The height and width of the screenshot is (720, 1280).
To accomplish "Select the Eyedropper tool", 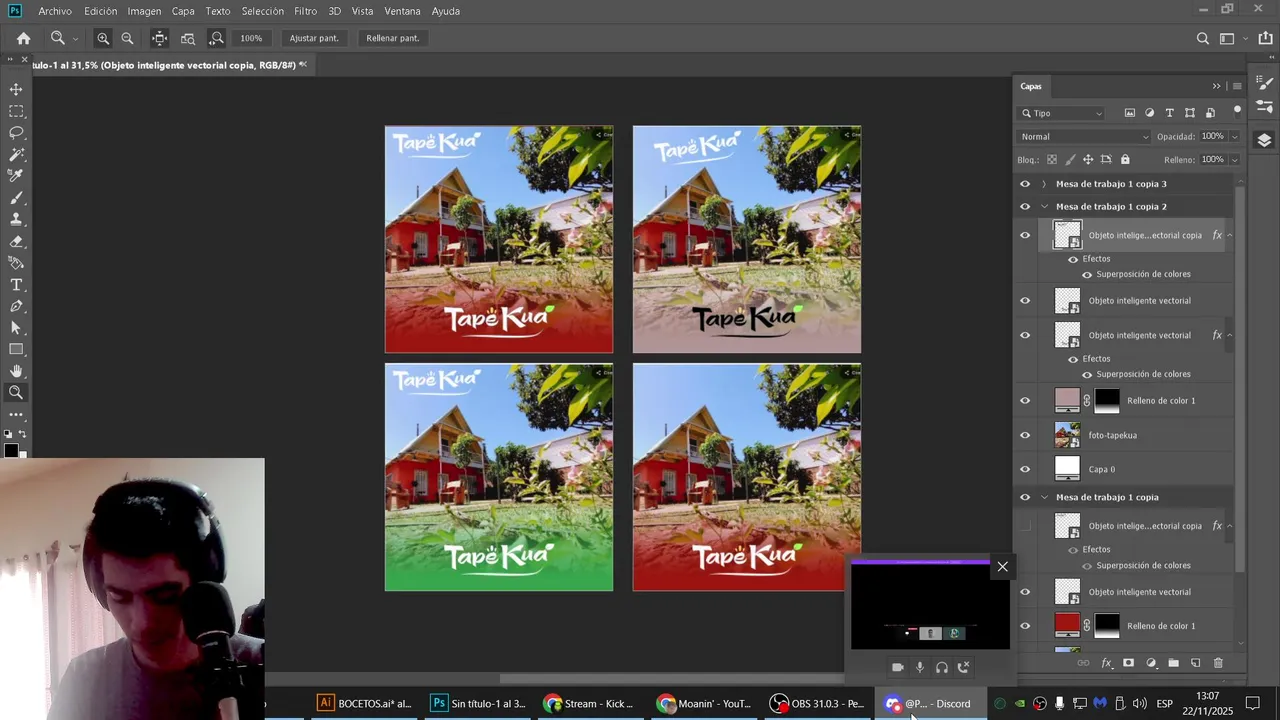I will pos(16,176).
